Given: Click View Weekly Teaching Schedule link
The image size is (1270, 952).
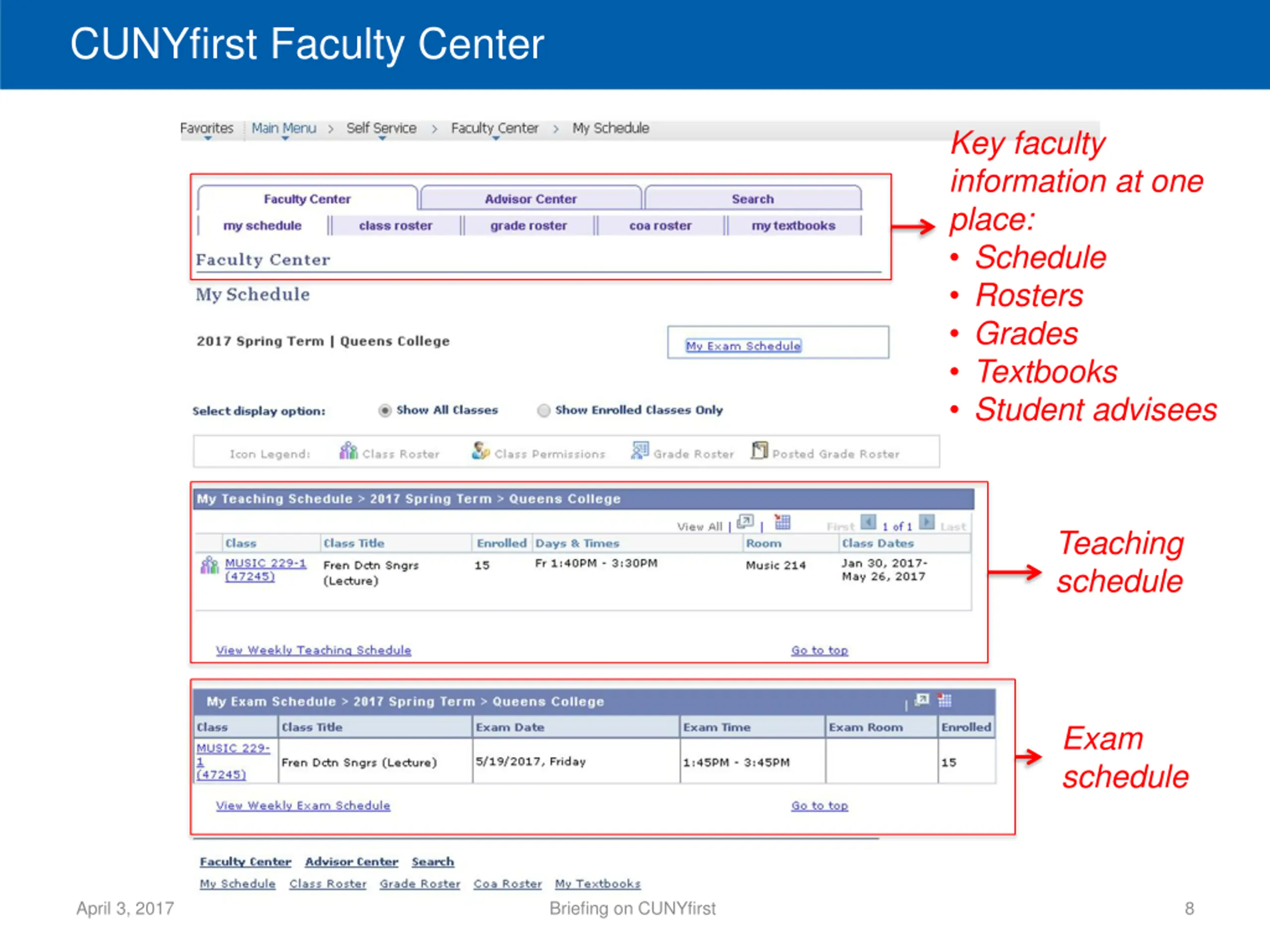Looking at the screenshot, I should (314, 650).
